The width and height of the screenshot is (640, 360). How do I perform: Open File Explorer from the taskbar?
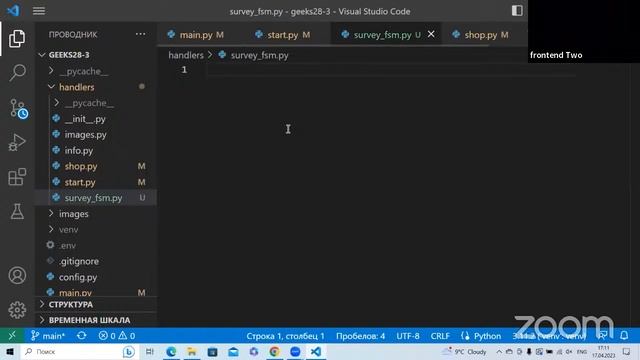pyautogui.click(x=191, y=351)
